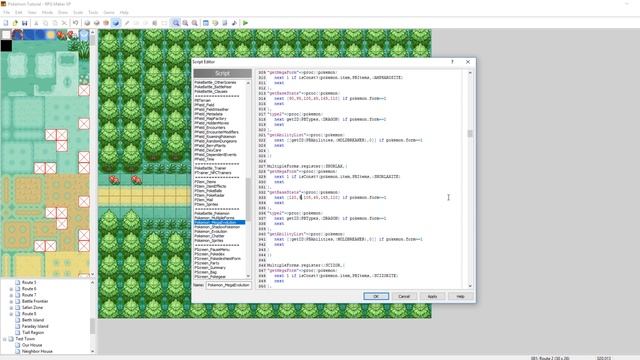Click the Open Project toolbar icon
This screenshot has width=640, height=360.
click(15, 23)
